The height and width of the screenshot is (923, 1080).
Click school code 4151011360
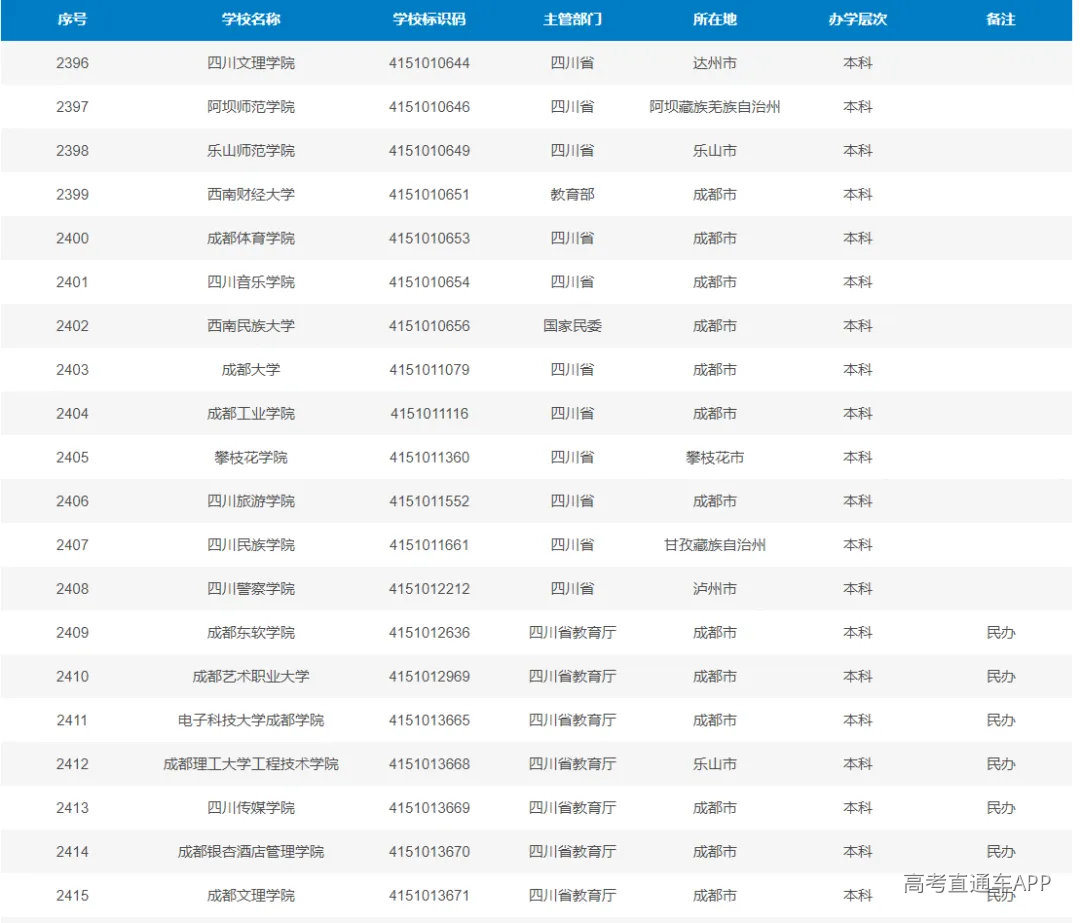click(x=429, y=457)
